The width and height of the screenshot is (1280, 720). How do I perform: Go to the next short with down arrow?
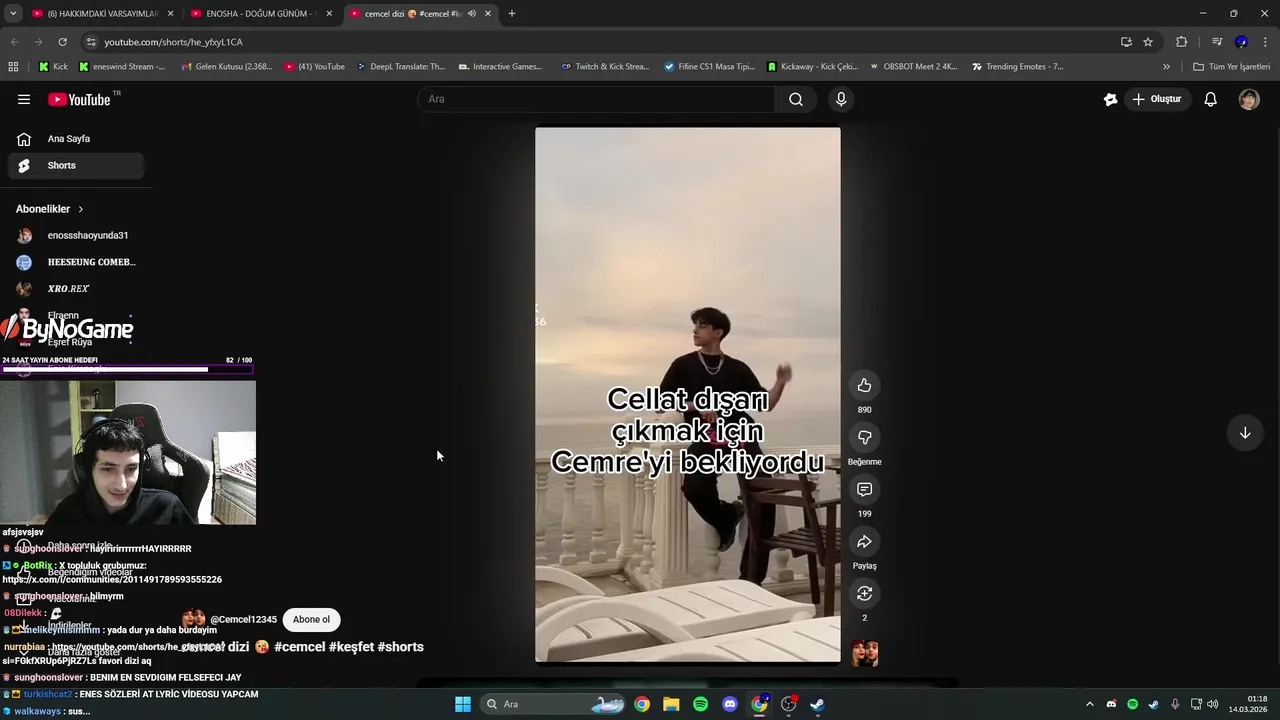[x=1245, y=433]
